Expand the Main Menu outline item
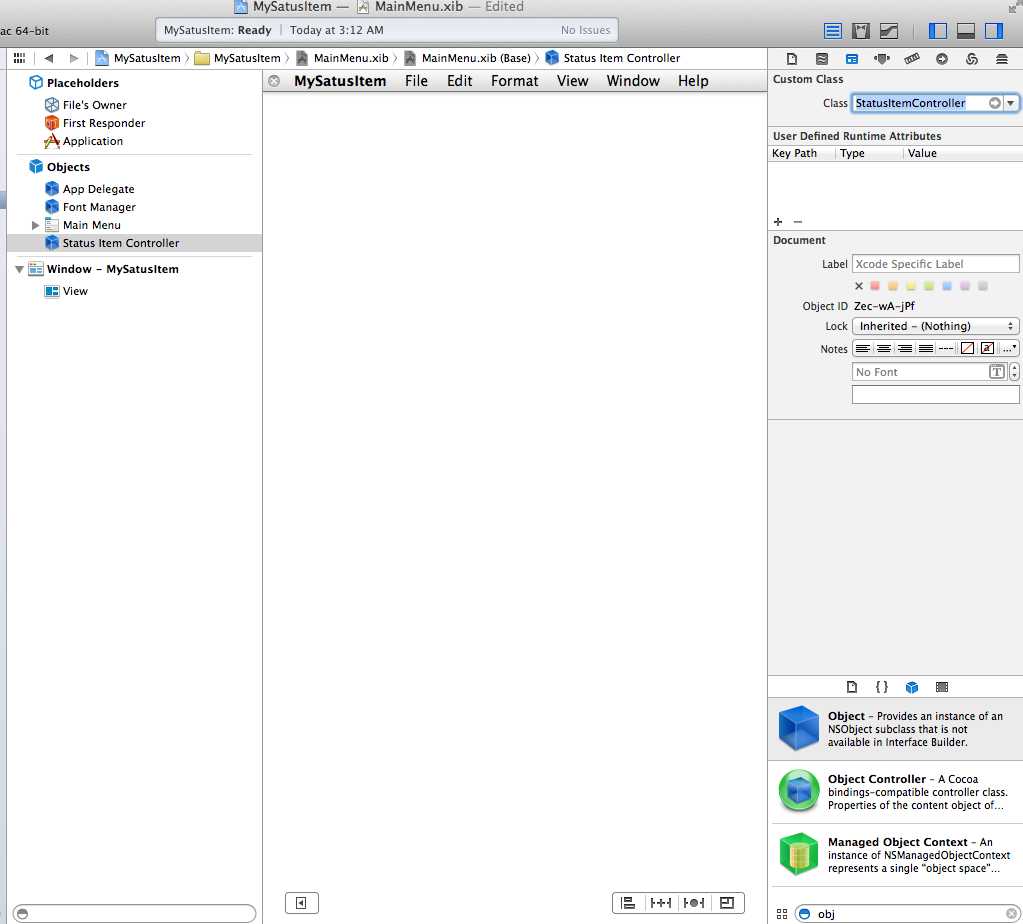 point(35,225)
